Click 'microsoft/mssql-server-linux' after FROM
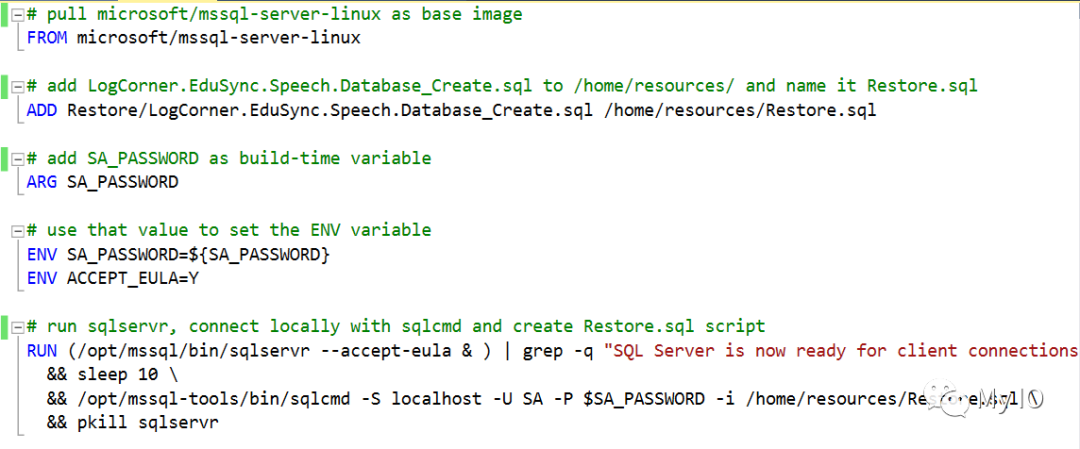This screenshot has height=449, width=1080. tap(218, 38)
